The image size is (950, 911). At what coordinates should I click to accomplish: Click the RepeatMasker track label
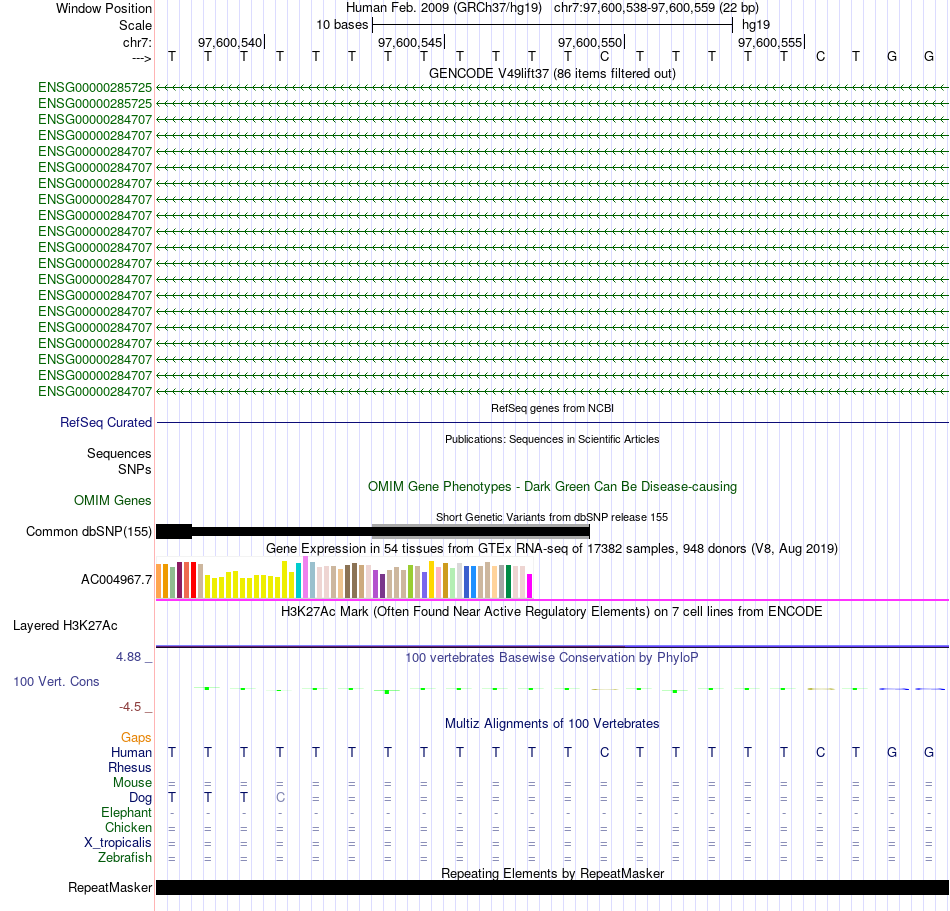tap(110, 887)
